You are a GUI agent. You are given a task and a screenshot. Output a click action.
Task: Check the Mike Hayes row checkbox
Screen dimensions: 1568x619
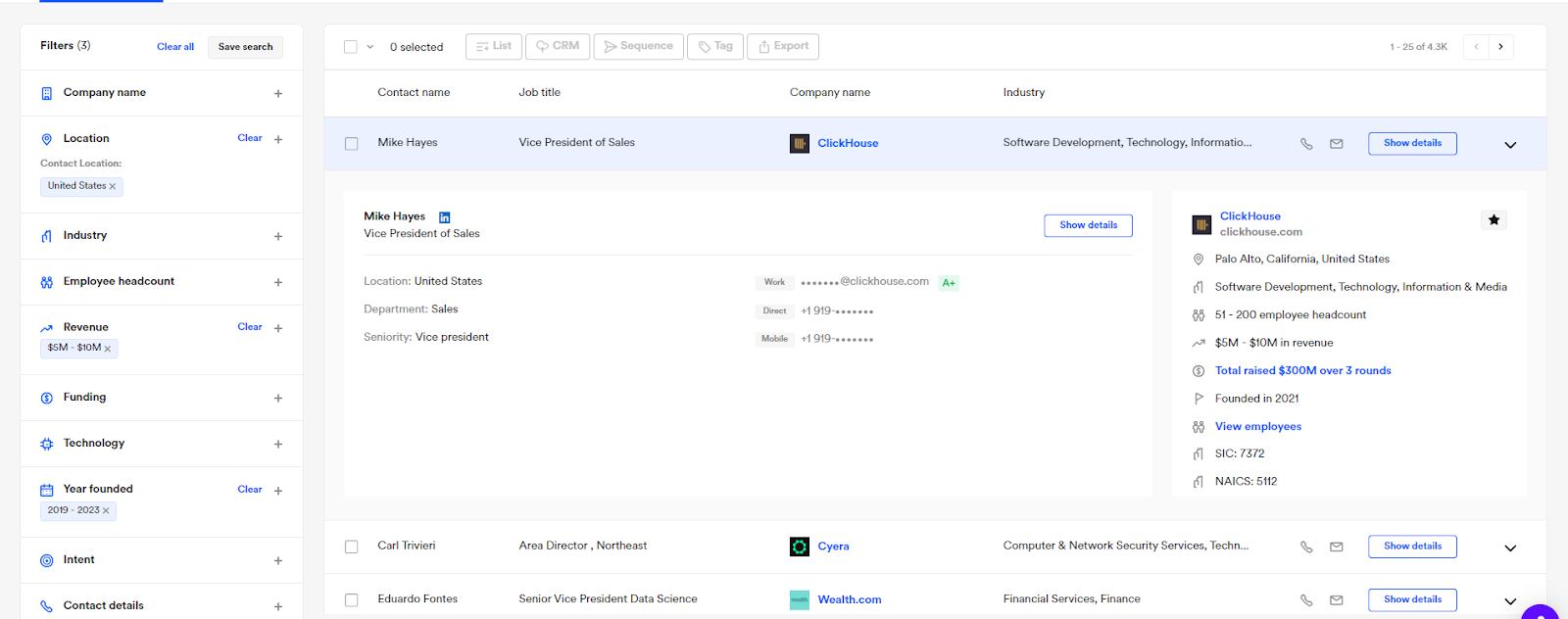(351, 144)
